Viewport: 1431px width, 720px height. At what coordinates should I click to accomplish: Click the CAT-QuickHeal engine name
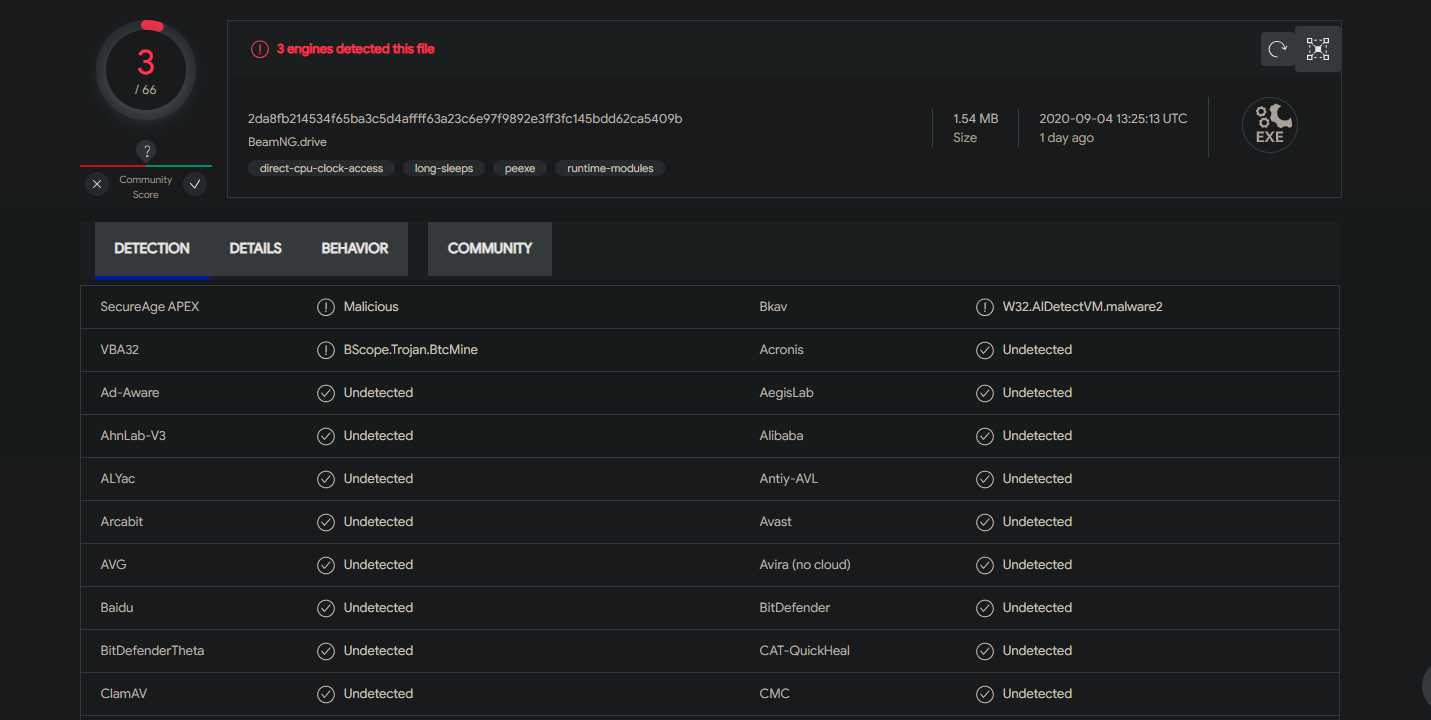coord(805,651)
